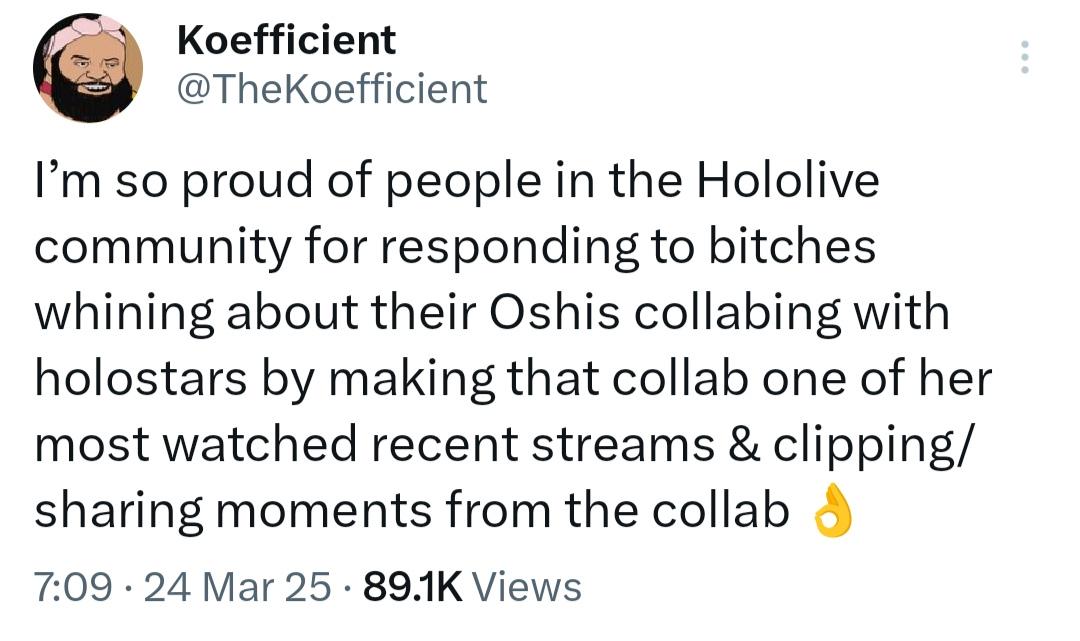Click Koefficient's profile avatar picture
Image resolution: width=1080 pixels, height=641 pixels.
pyautogui.click(x=88, y=68)
